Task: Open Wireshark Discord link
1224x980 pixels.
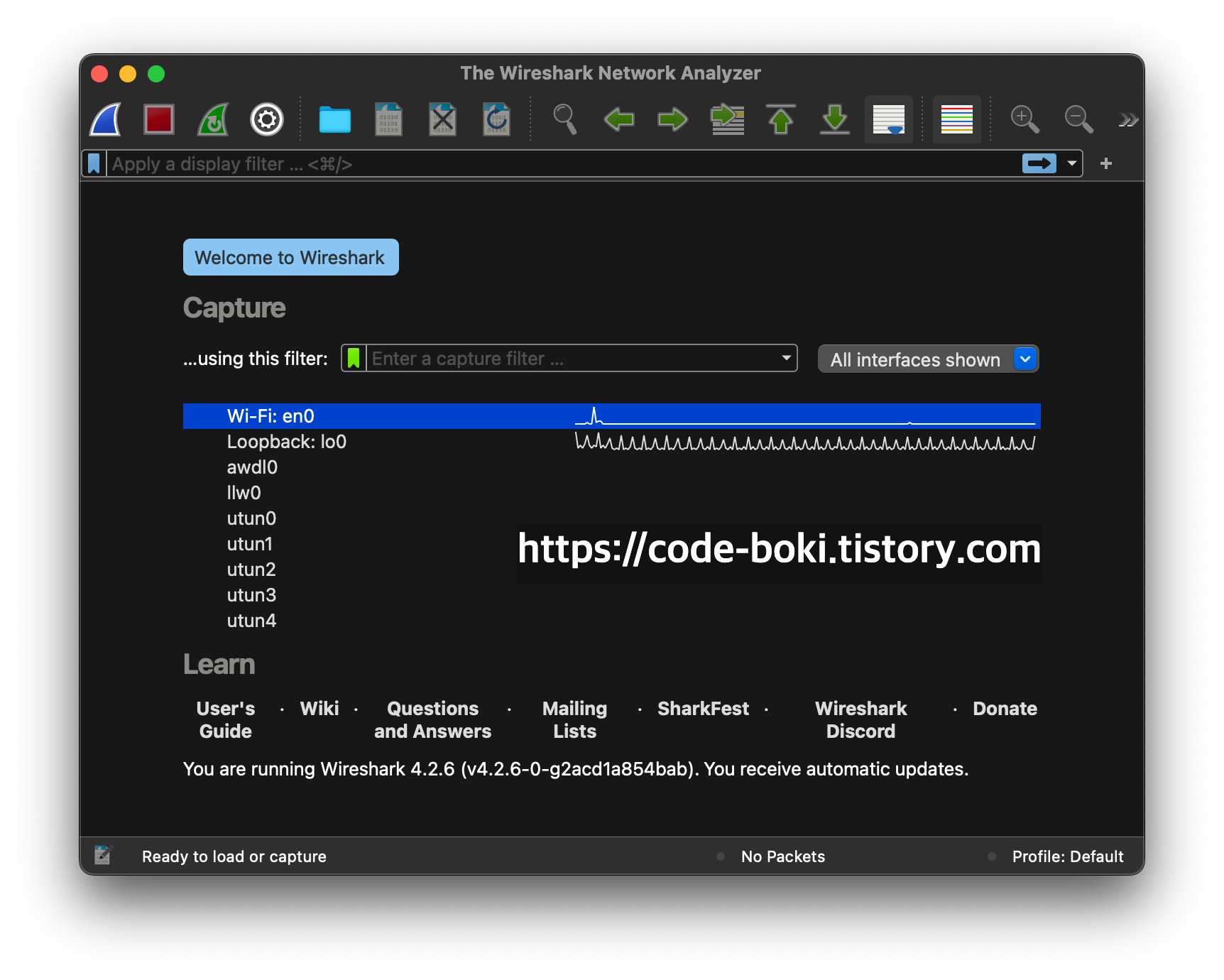Action: click(x=861, y=720)
